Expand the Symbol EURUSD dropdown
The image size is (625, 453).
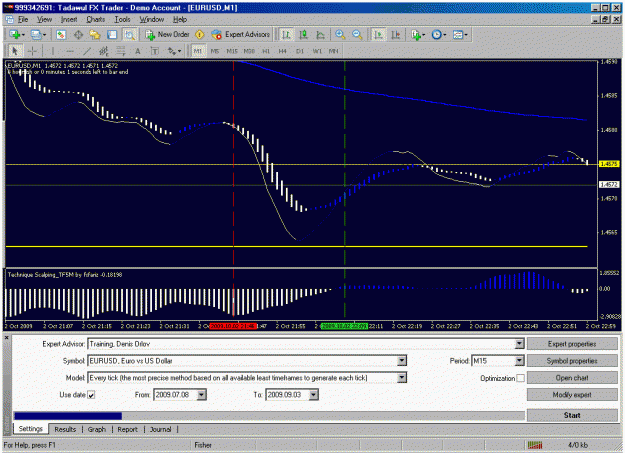coord(402,361)
